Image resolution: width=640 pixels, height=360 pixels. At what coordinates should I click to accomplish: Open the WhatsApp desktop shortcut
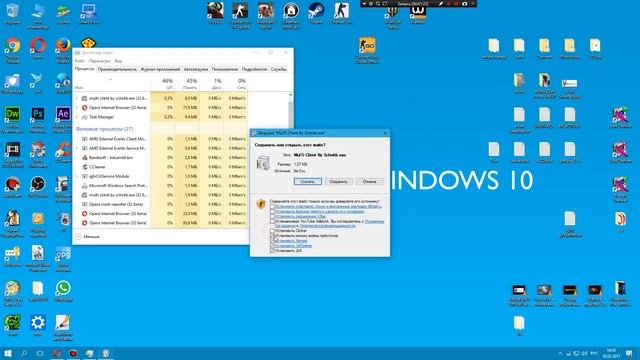[63, 291]
